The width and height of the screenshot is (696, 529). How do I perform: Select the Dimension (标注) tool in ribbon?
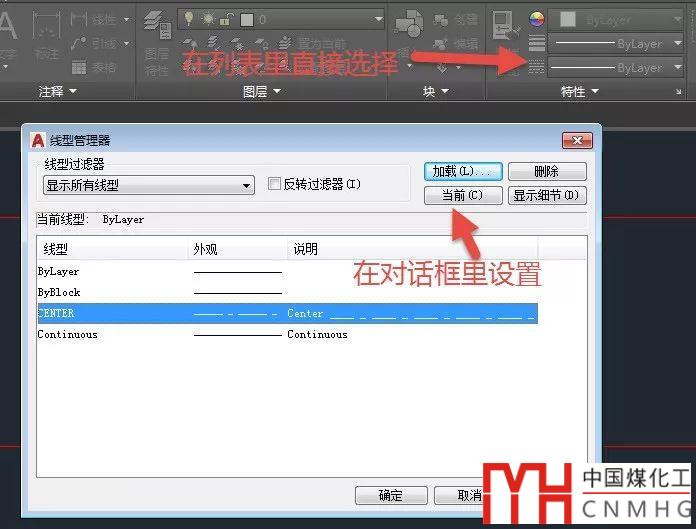(x=46, y=38)
